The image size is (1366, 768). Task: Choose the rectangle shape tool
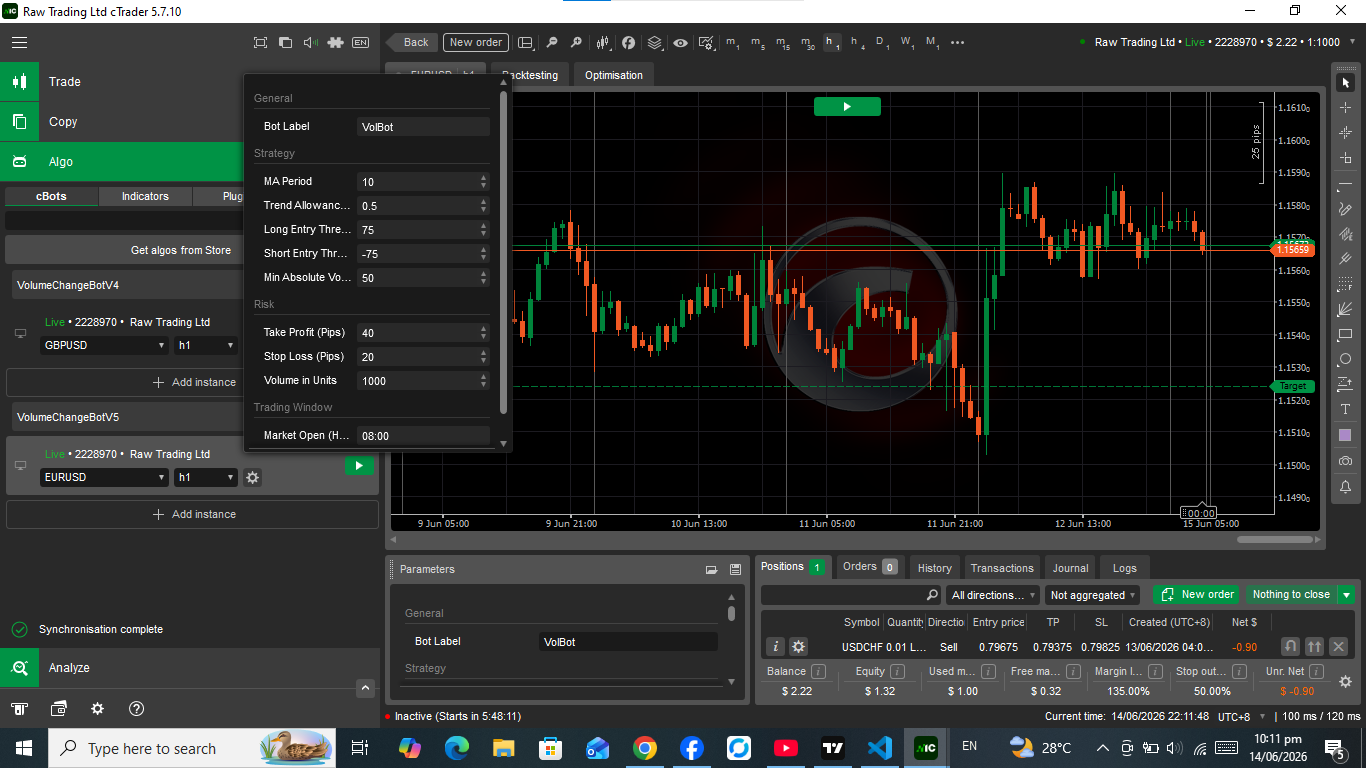(1345, 334)
